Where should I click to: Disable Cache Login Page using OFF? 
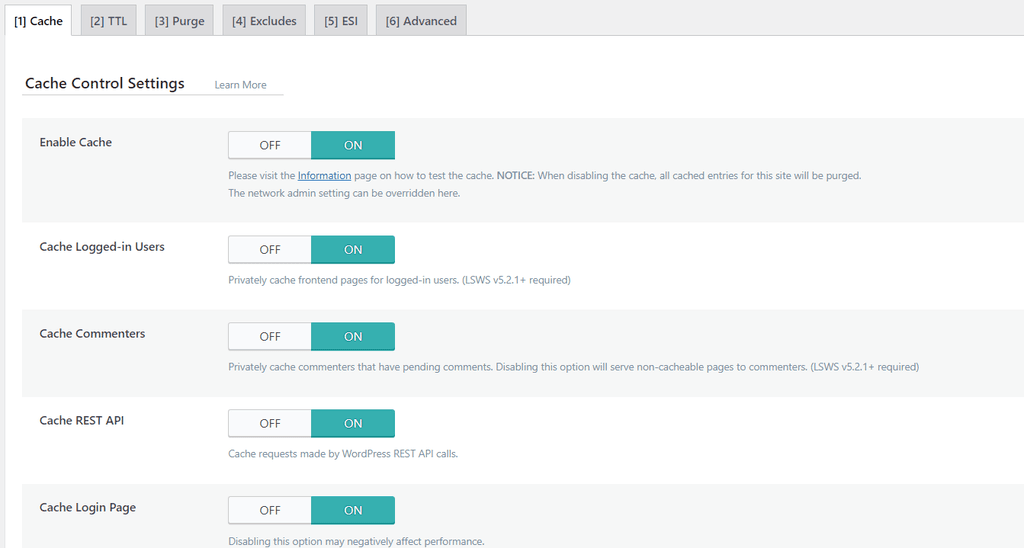pyautogui.click(x=270, y=511)
